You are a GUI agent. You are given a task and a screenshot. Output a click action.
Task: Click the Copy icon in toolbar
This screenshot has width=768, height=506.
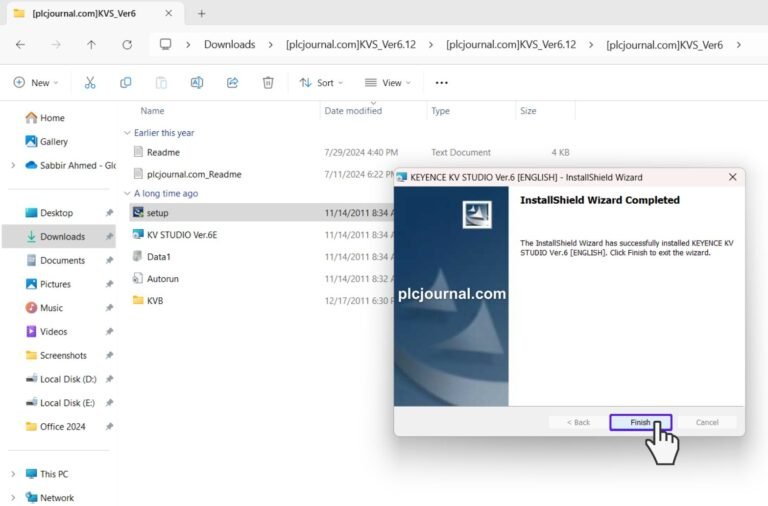(125, 83)
